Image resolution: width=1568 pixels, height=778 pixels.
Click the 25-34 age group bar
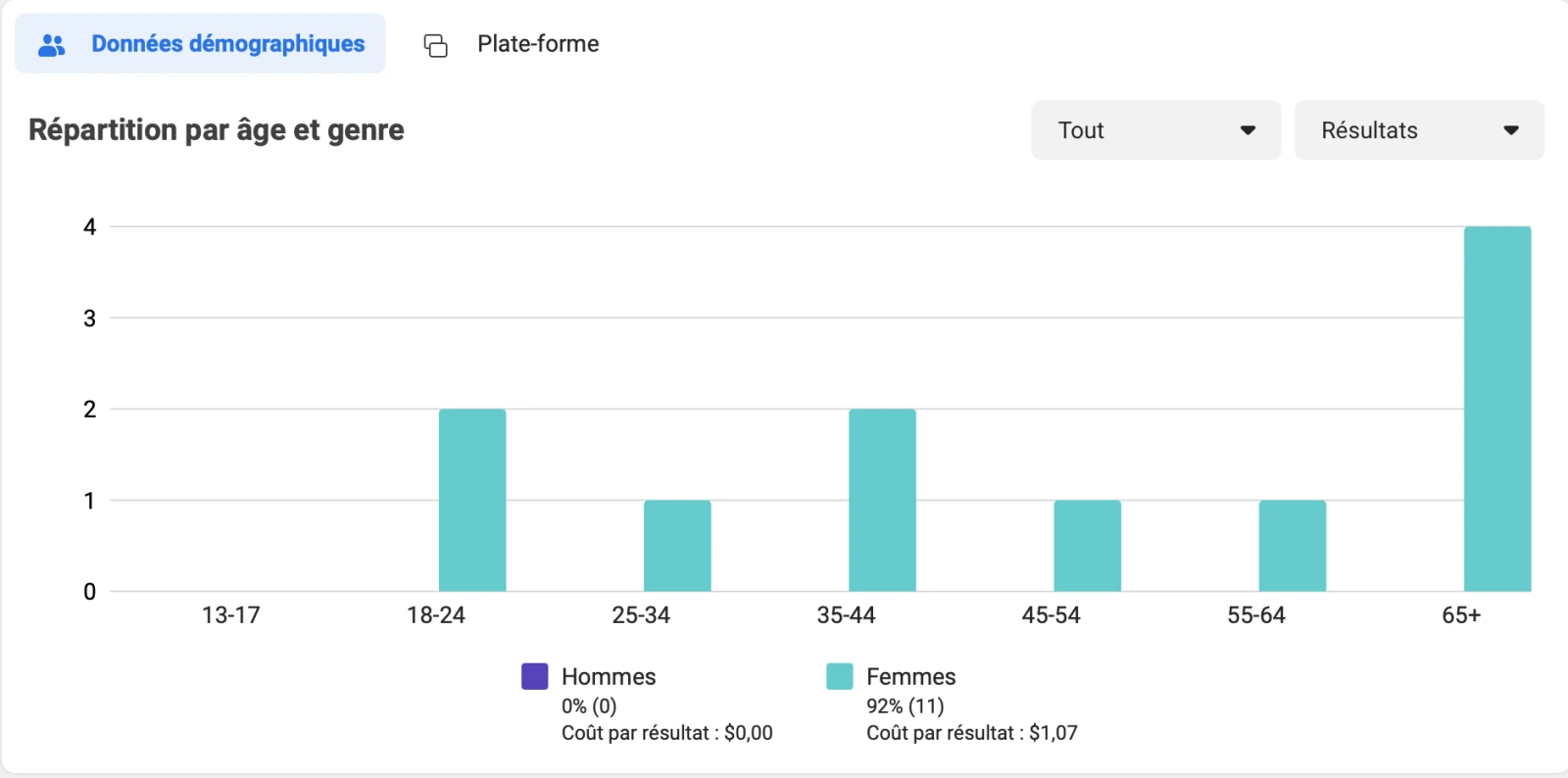(677, 546)
